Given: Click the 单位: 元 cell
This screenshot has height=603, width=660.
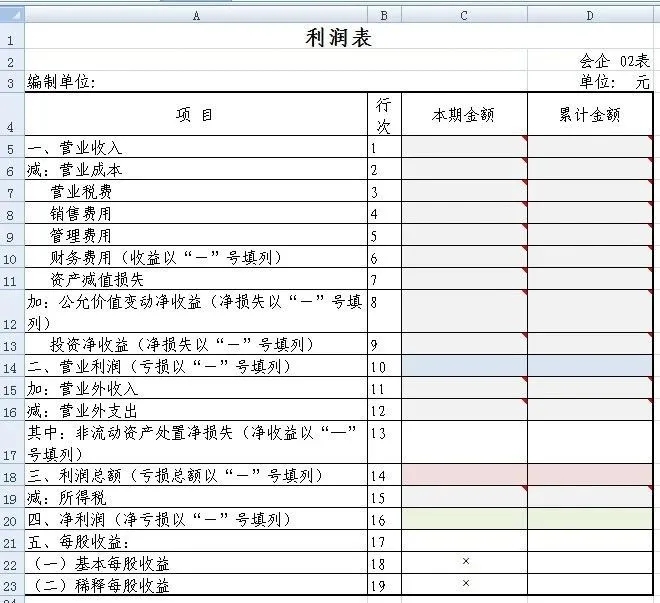Looking at the screenshot, I should click(590, 82).
